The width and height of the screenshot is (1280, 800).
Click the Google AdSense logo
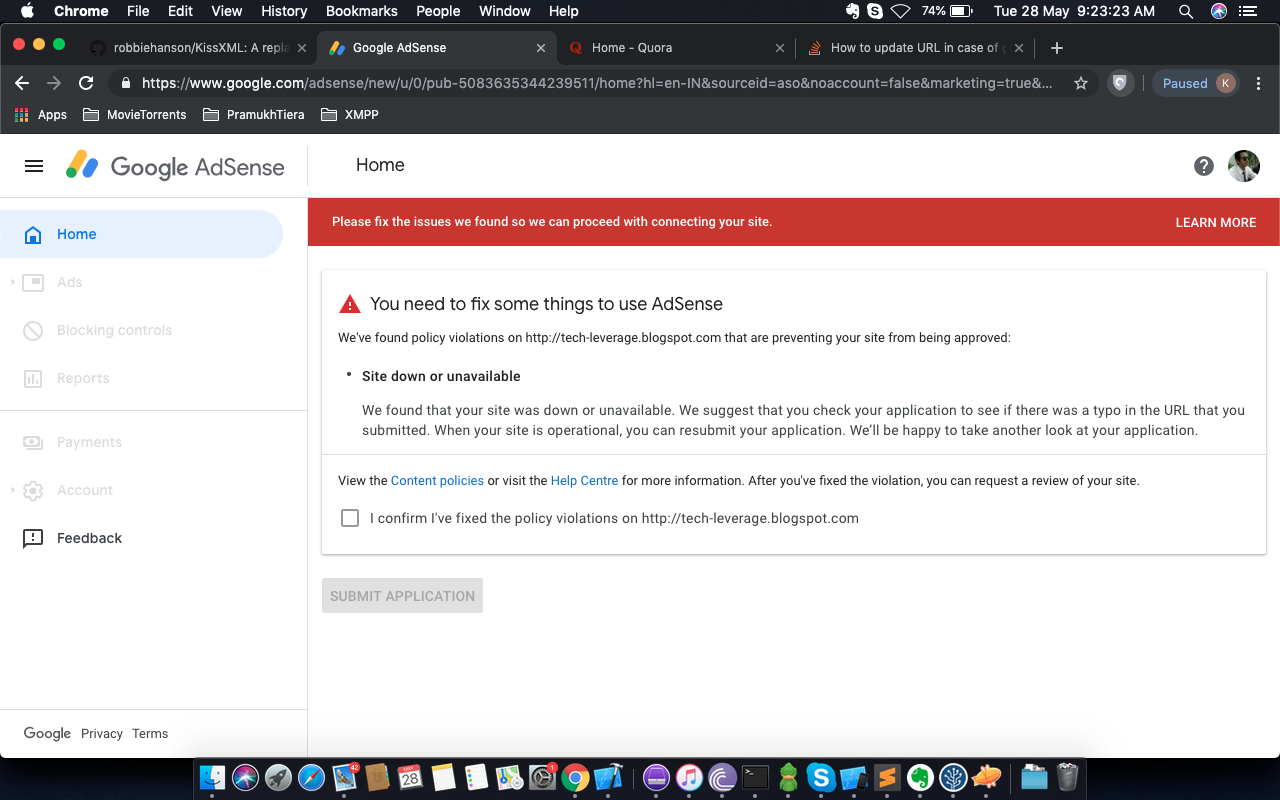(175, 166)
